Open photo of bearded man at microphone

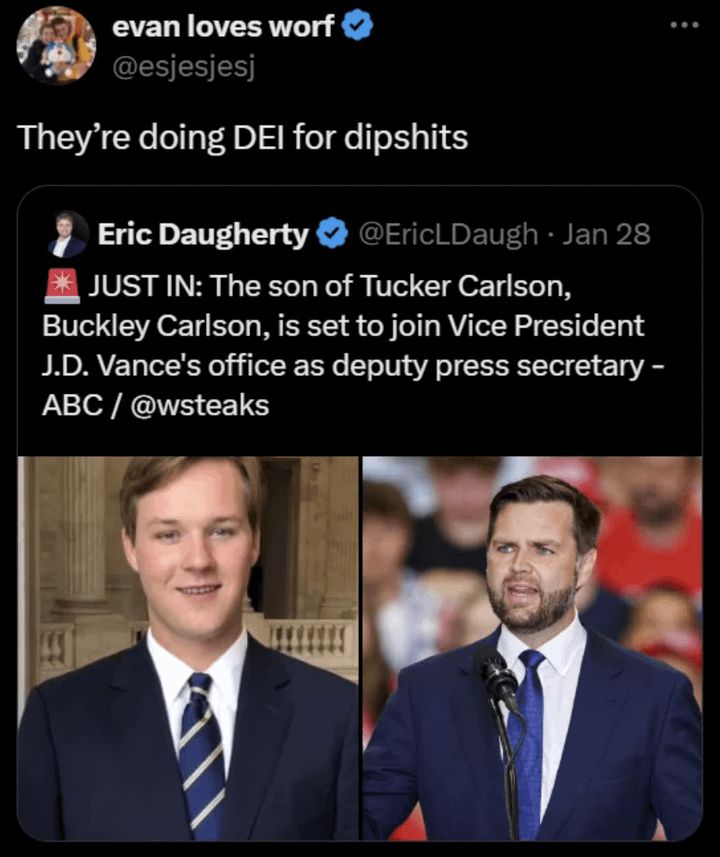click(532, 648)
